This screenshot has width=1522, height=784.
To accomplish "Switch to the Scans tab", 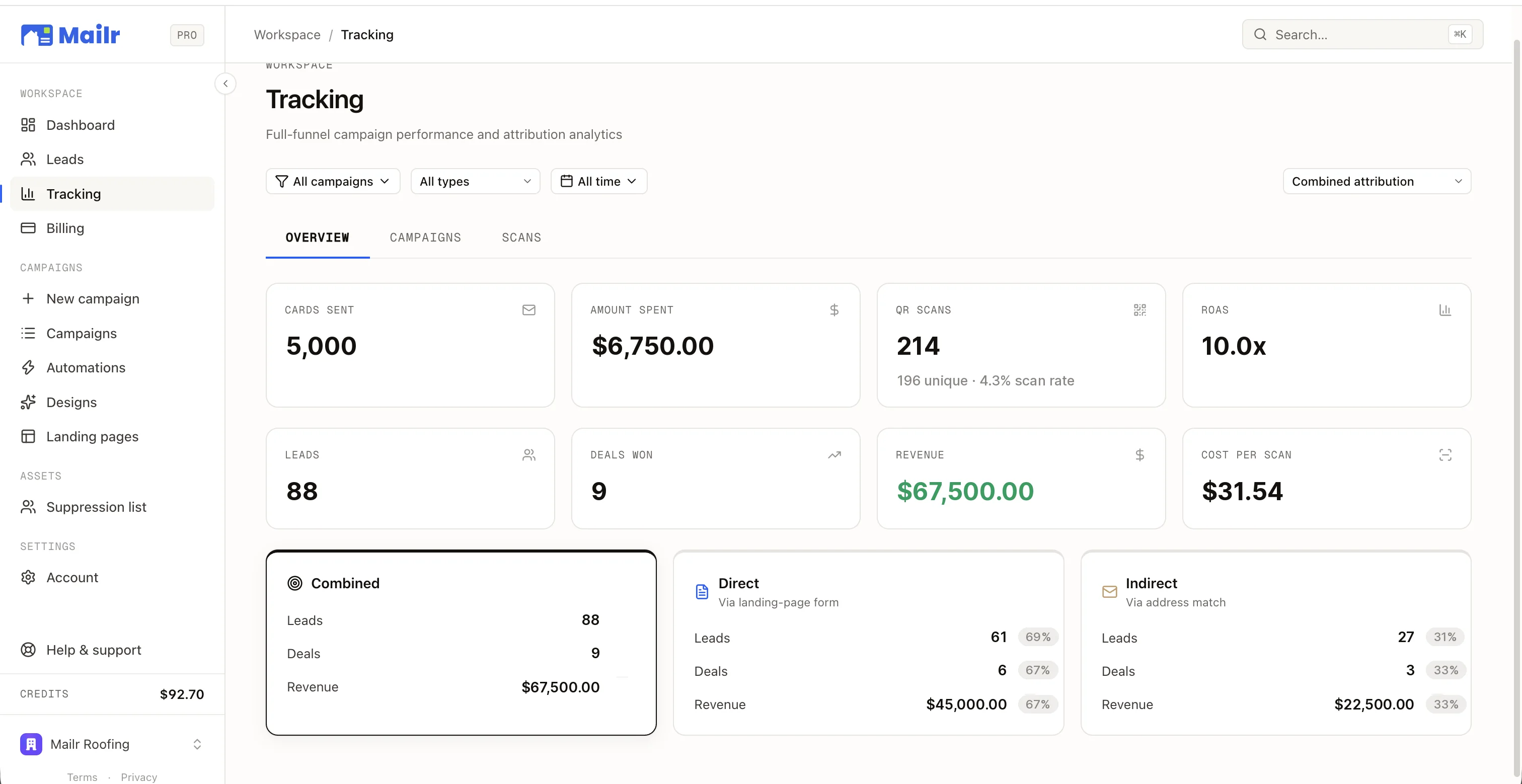I will coord(521,238).
